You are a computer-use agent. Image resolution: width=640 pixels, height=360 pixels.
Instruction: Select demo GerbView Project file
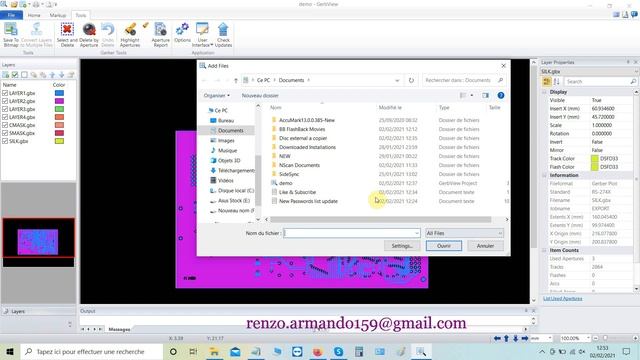[x=286, y=183]
